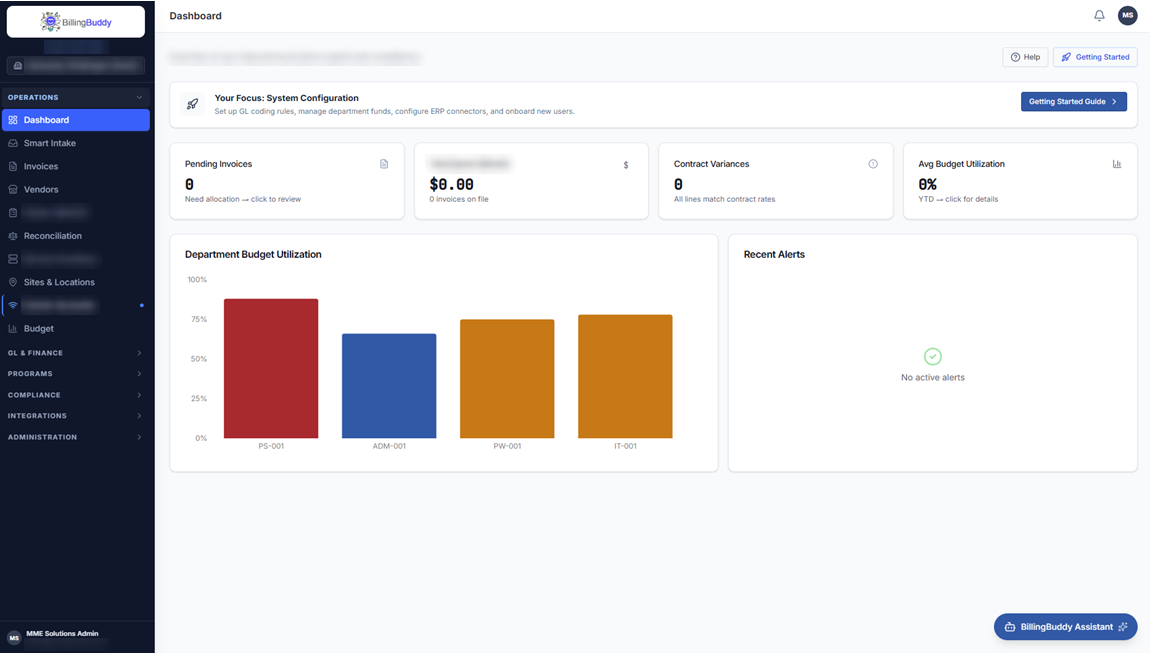Open the Budget page
Screen dimensions: 1151x653
coord(76,329)
